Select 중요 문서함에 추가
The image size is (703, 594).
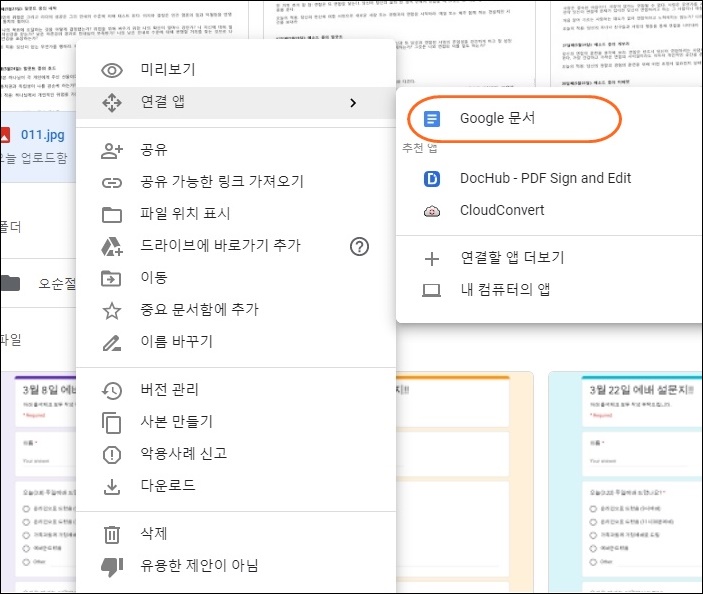pyautogui.click(x=236, y=311)
